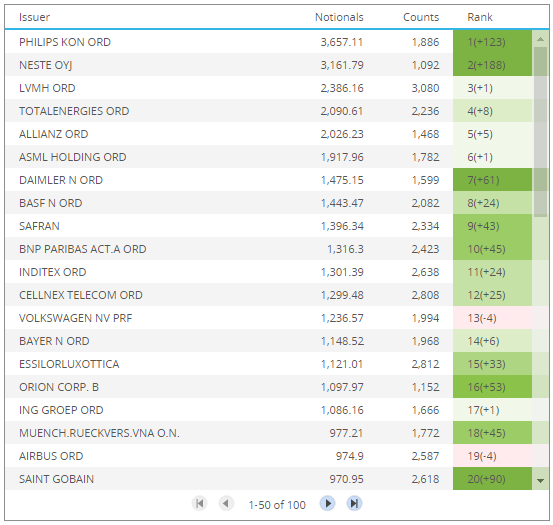553x525 pixels.
Task: Click the count value 2,812
Action: [425, 364]
